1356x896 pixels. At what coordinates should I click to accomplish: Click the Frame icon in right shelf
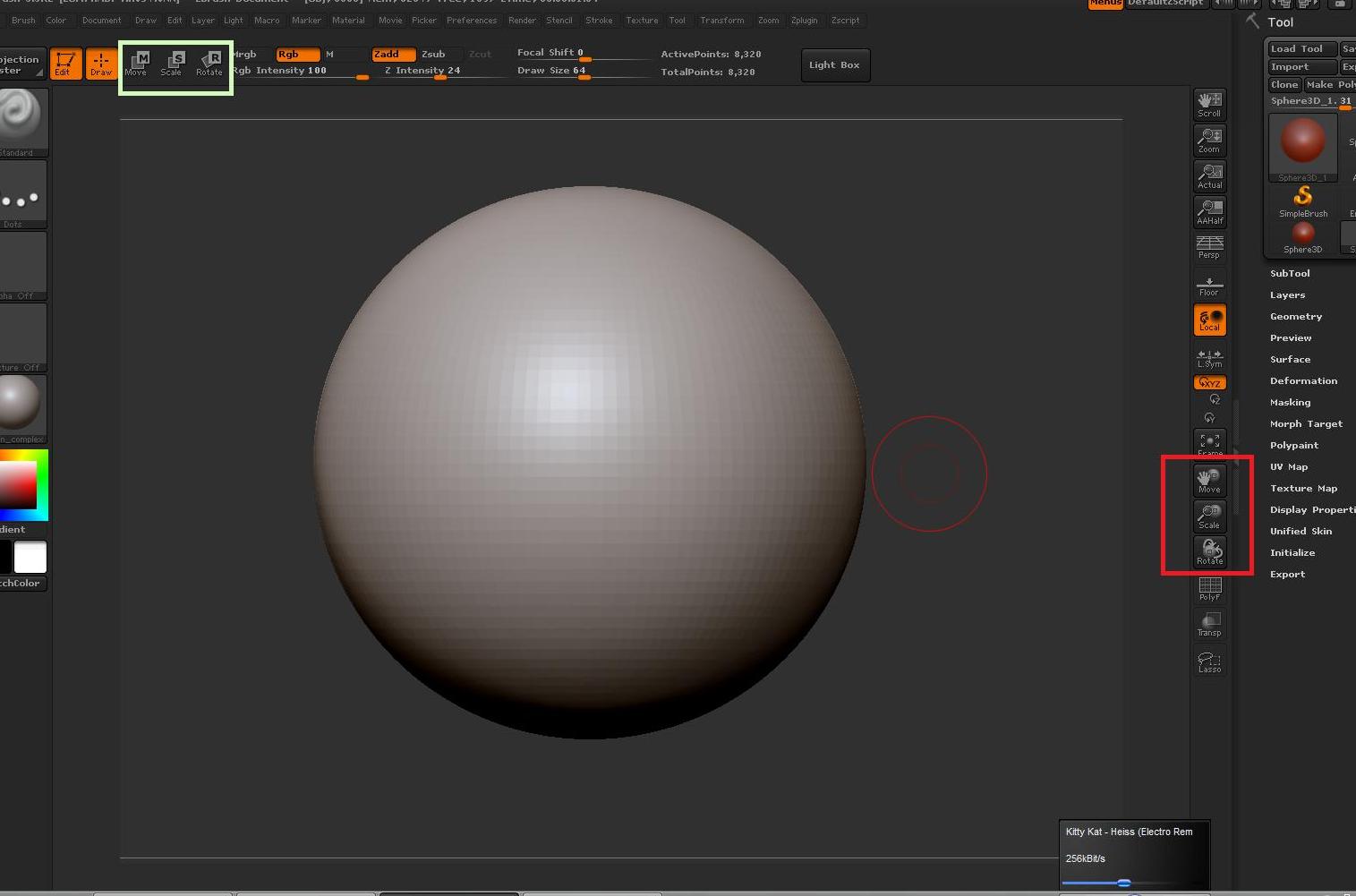[1209, 443]
